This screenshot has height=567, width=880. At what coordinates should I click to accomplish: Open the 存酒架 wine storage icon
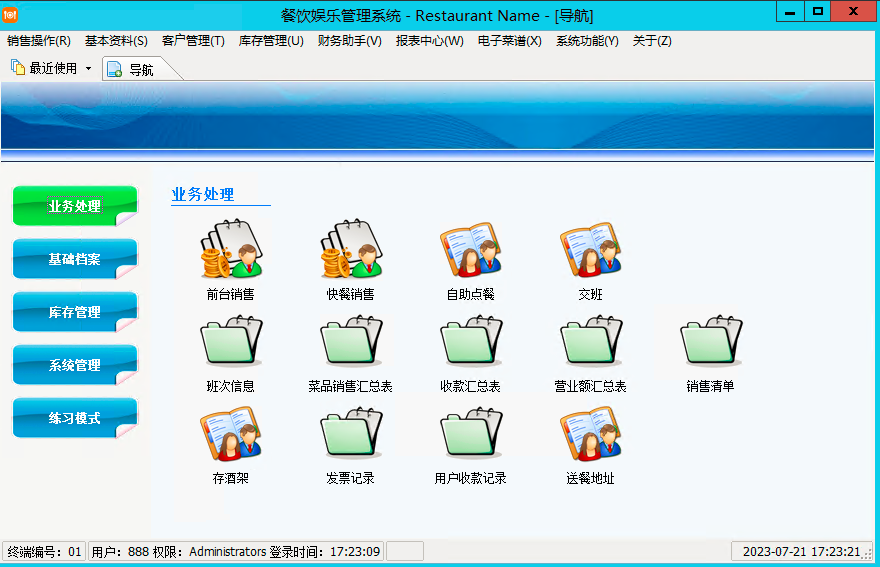point(230,434)
